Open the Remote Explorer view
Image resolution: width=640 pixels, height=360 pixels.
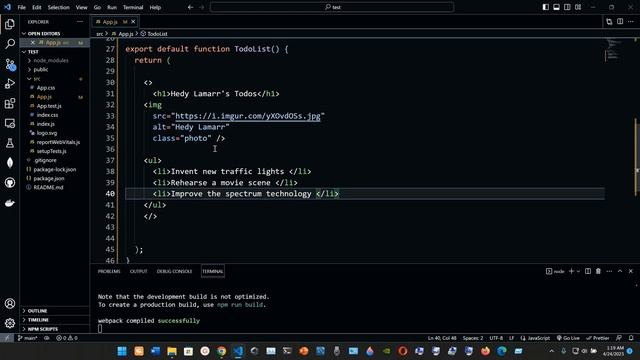pos(10,123)
